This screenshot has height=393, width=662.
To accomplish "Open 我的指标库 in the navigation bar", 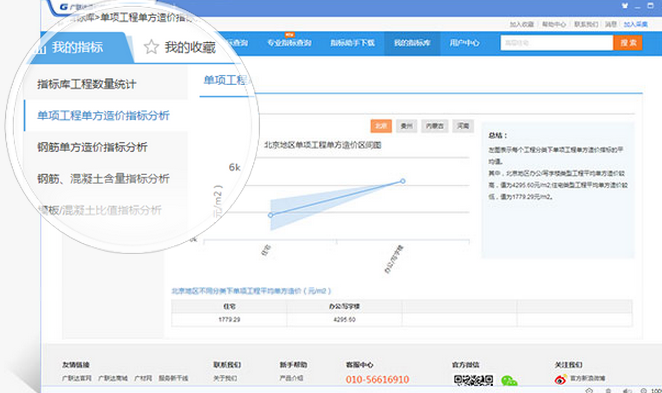I will click(412, 43).
